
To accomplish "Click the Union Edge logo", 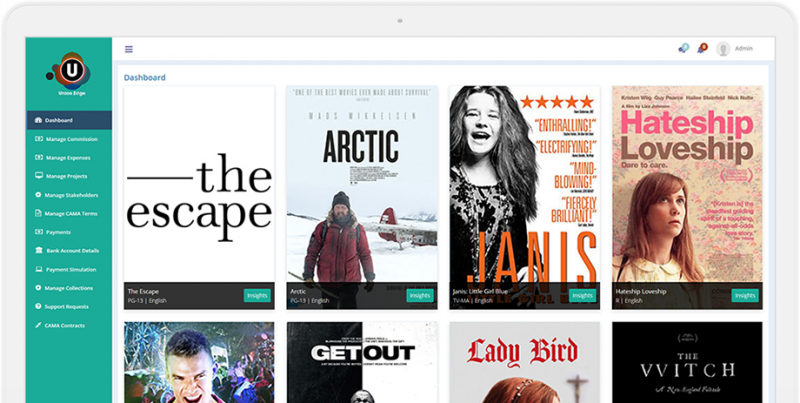I will coord(69,71).
